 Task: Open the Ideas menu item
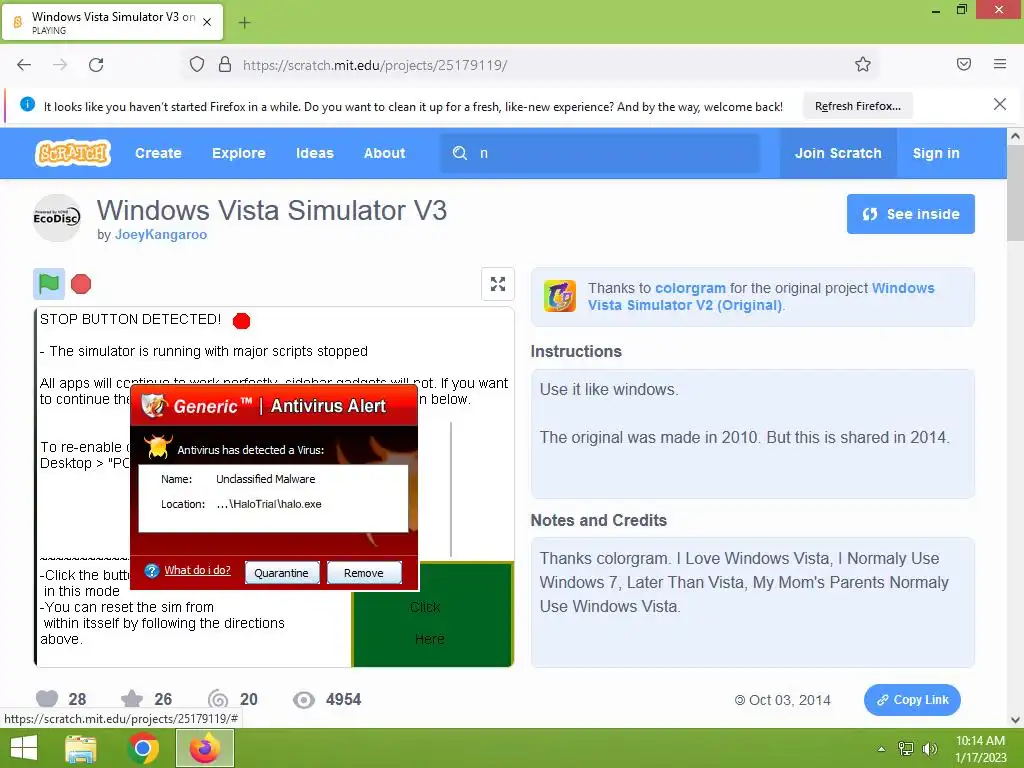315,153
